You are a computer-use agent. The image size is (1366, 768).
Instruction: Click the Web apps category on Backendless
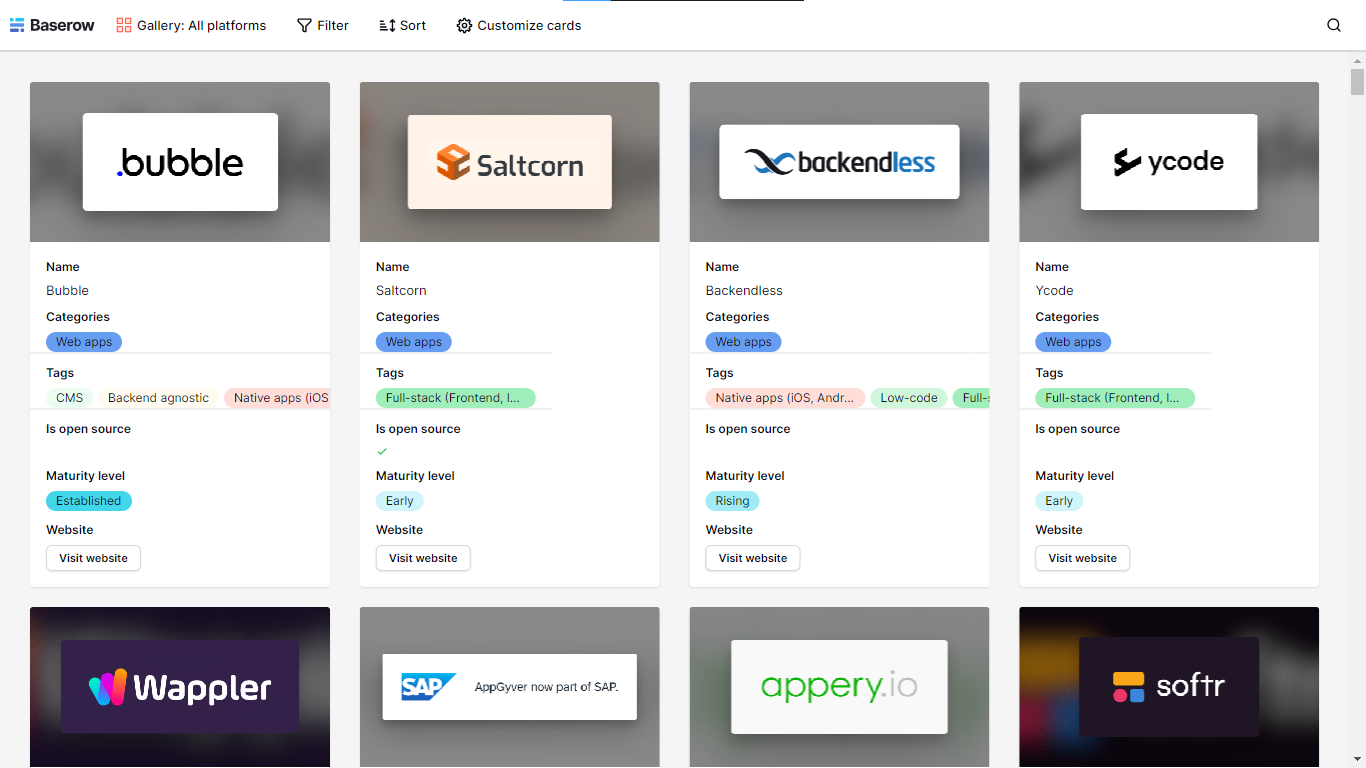[744, 342]
